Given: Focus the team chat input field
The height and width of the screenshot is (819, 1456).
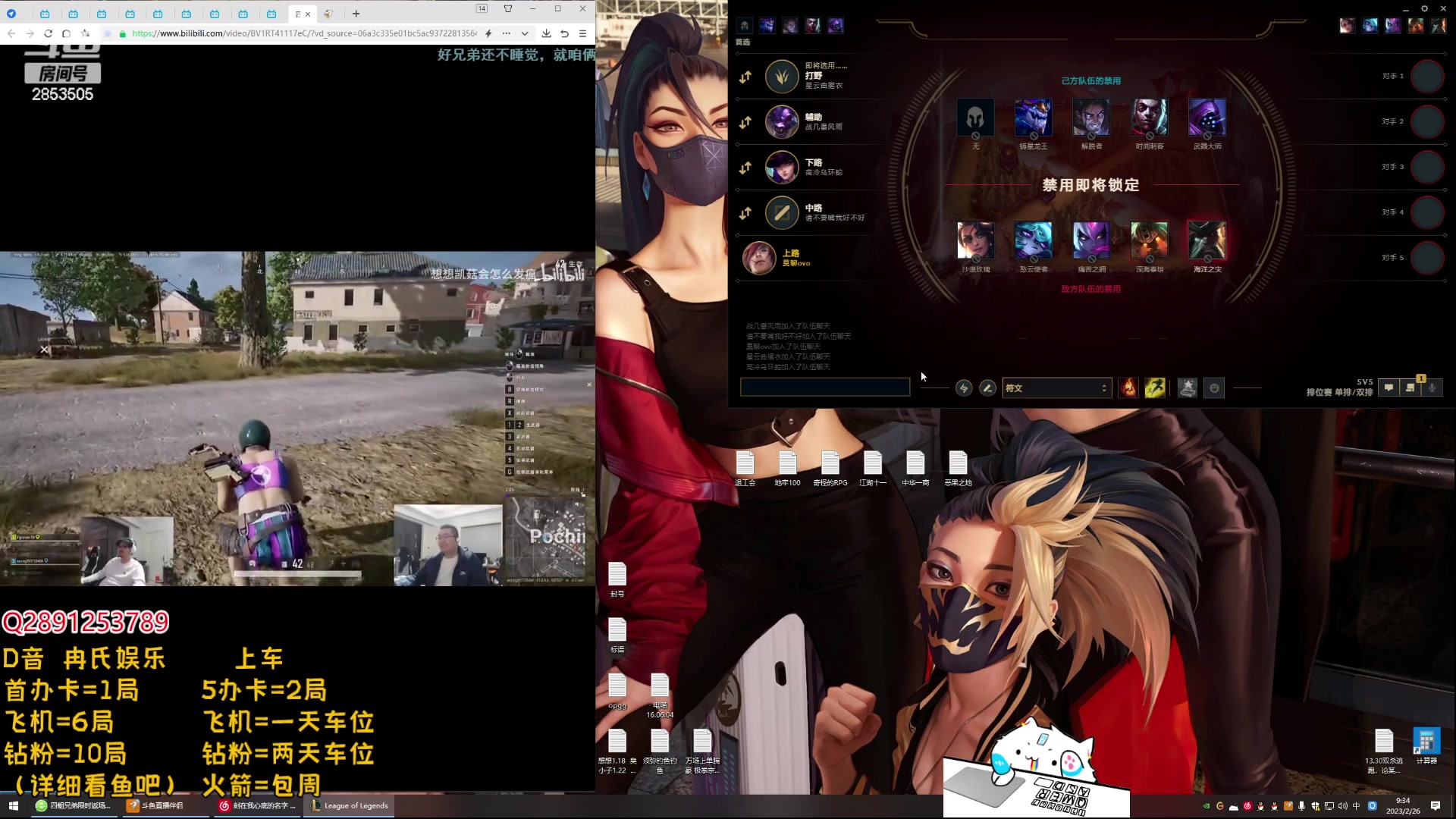Looking at the screenshot, I should point(825,388).
